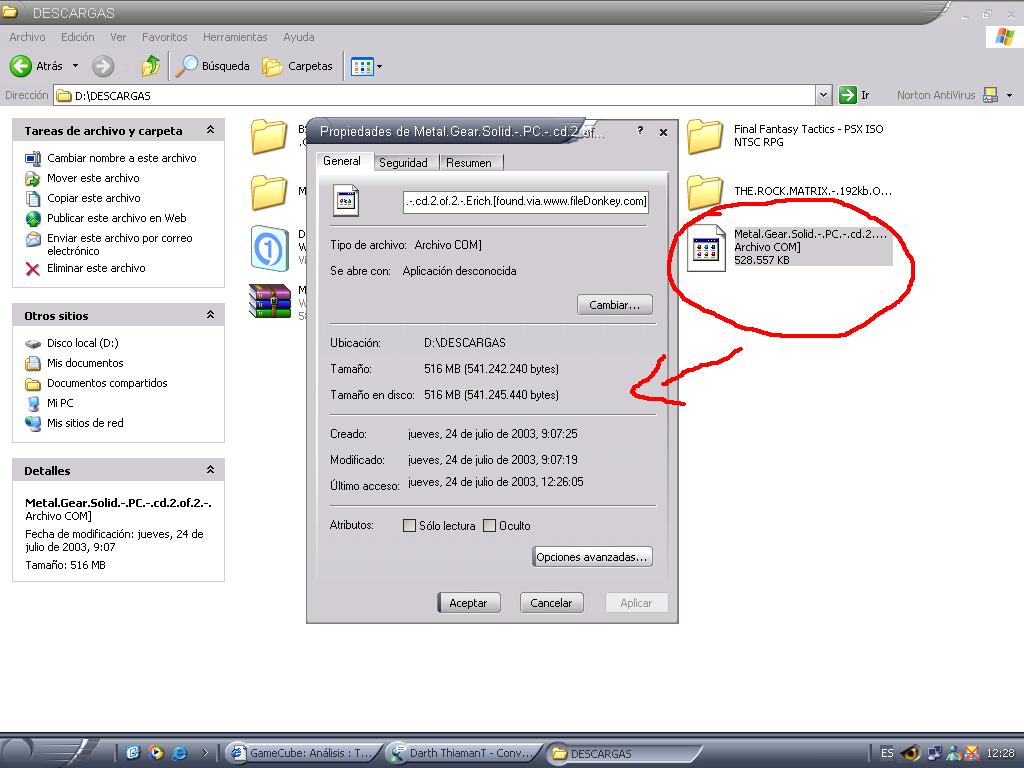Screen dimensions: 1024x768
Task: Click the Cambiar... button
Action: click(615, 305)
